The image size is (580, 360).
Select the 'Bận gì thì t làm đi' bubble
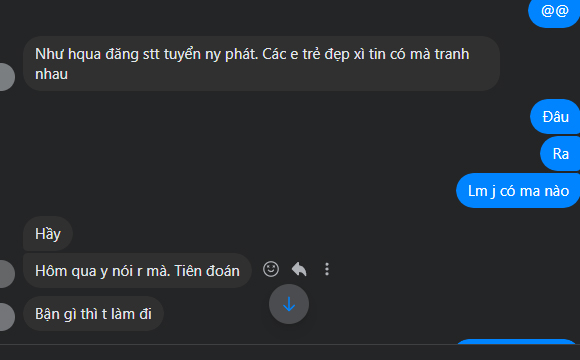click(x=93, y=313)
